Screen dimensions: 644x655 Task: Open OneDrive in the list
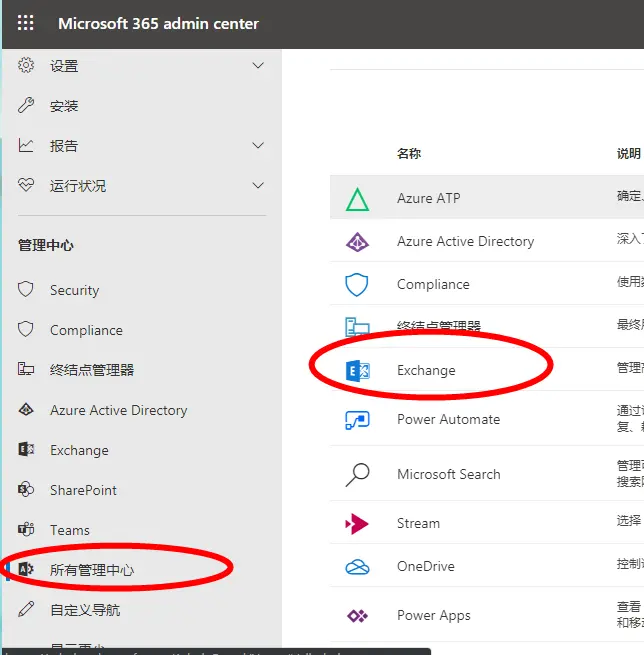[x=426, y=566]
